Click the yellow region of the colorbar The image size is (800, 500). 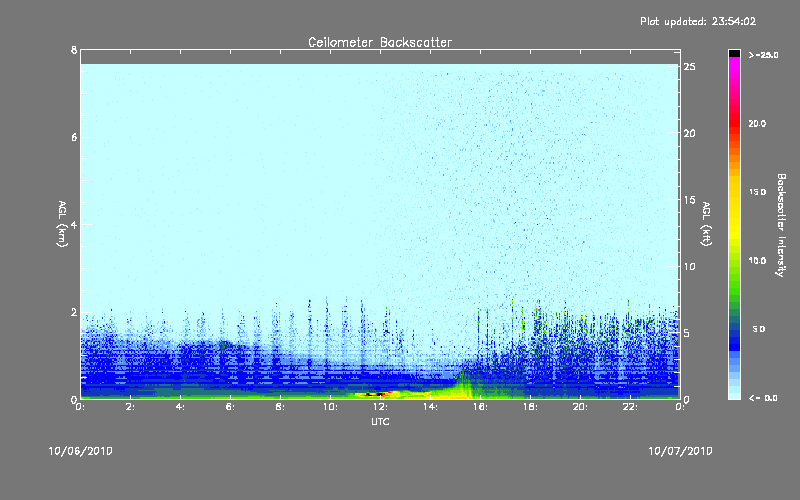tap(734, 209)
